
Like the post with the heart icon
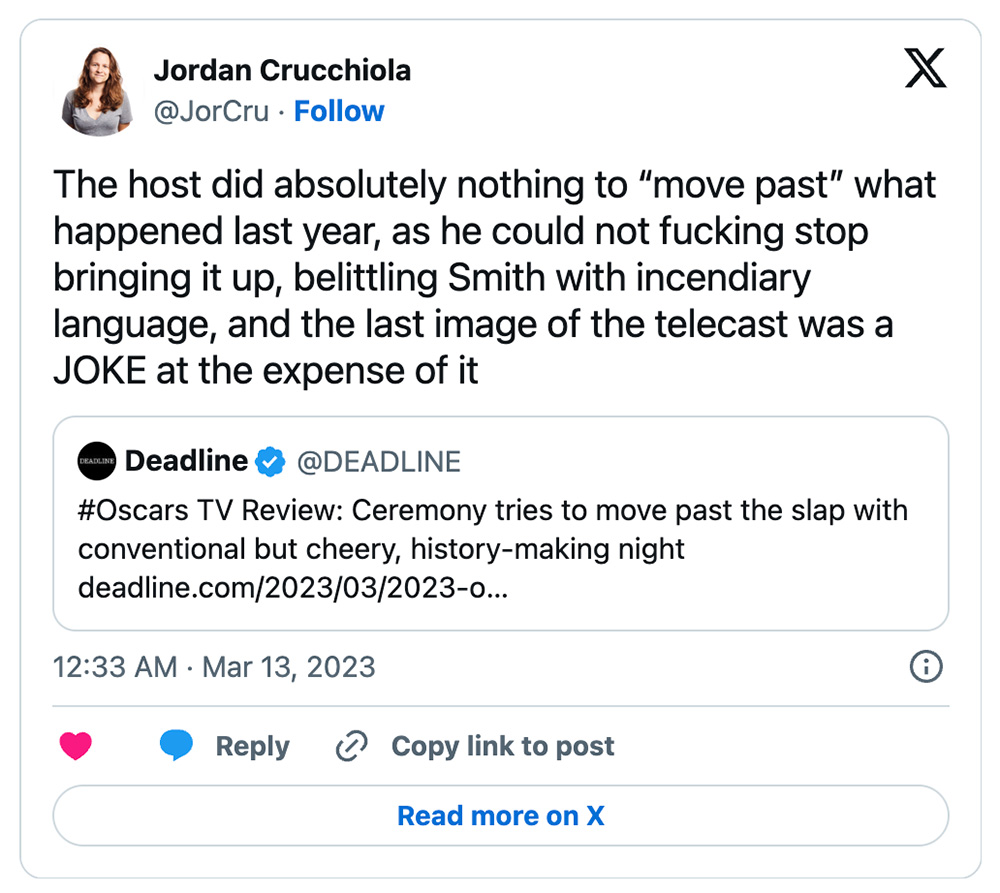(x=75, y=746)
